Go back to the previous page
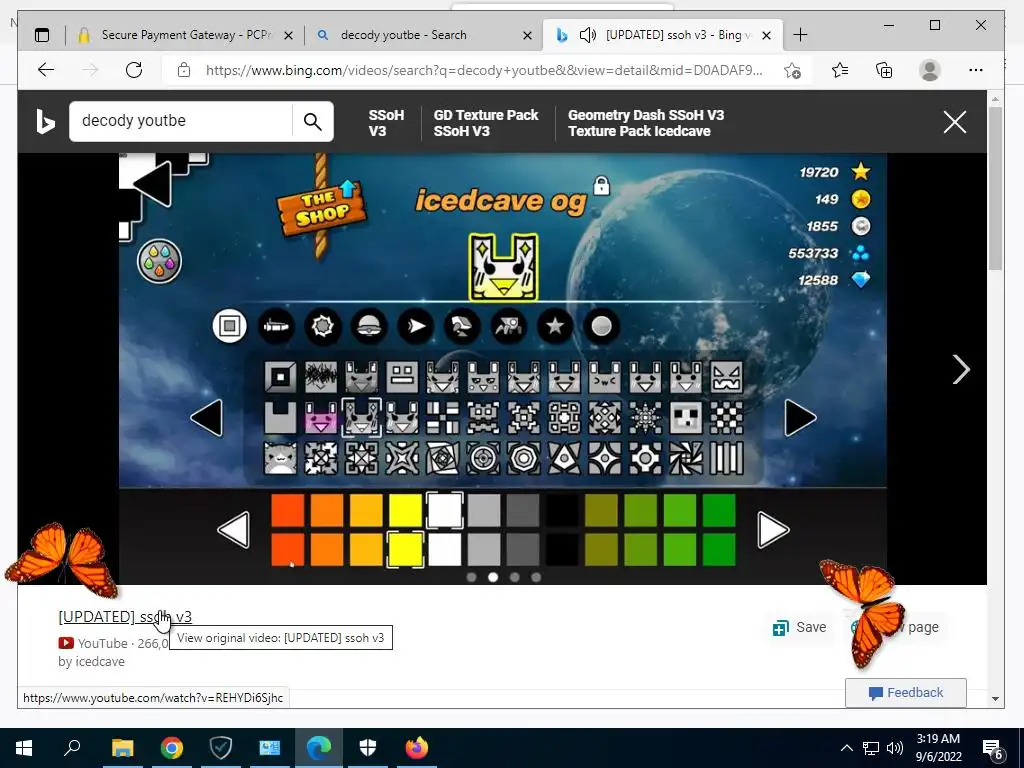 coord(46,70)
